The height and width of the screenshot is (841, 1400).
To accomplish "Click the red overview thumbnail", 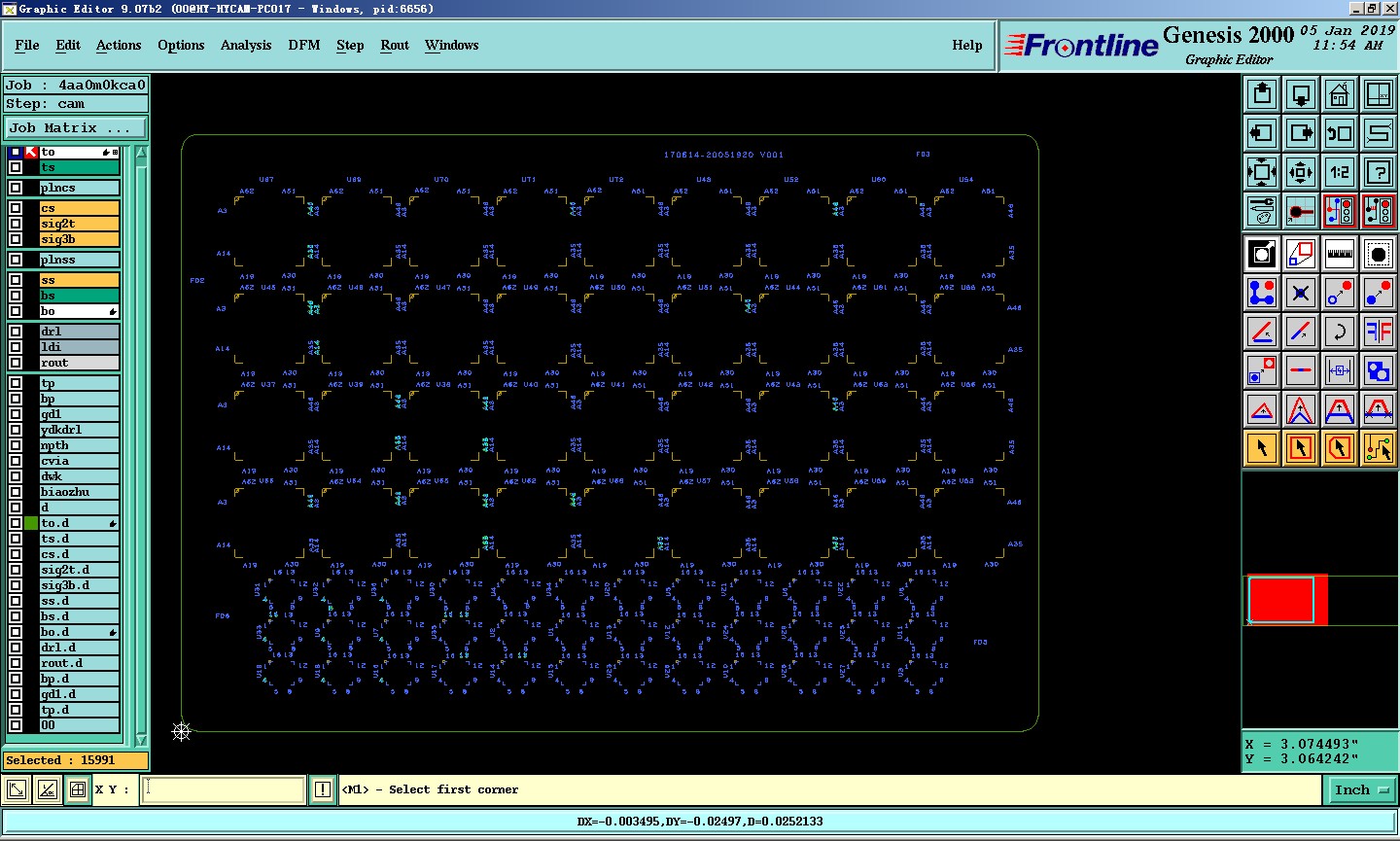I will 1286,600.
